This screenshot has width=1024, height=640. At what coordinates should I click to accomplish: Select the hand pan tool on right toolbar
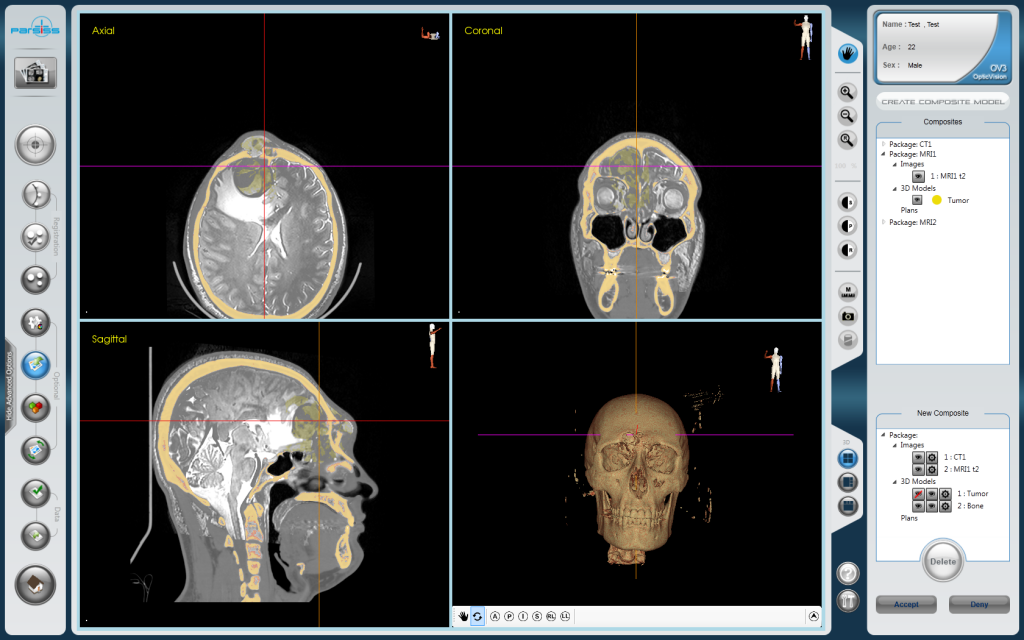click(847, 54)
